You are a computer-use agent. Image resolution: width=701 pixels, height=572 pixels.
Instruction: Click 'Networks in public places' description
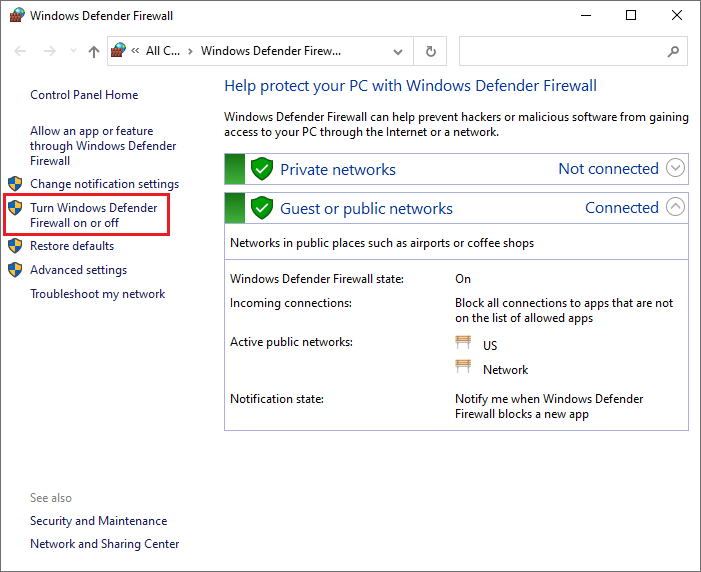(382, 243)
